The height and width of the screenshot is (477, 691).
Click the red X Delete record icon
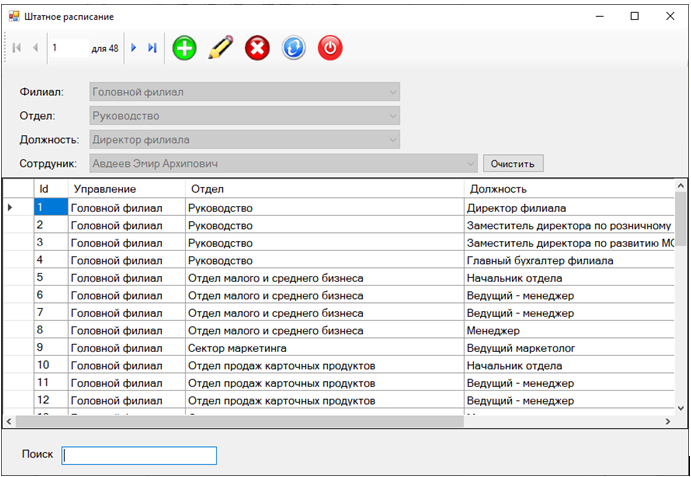pos(257,48)
